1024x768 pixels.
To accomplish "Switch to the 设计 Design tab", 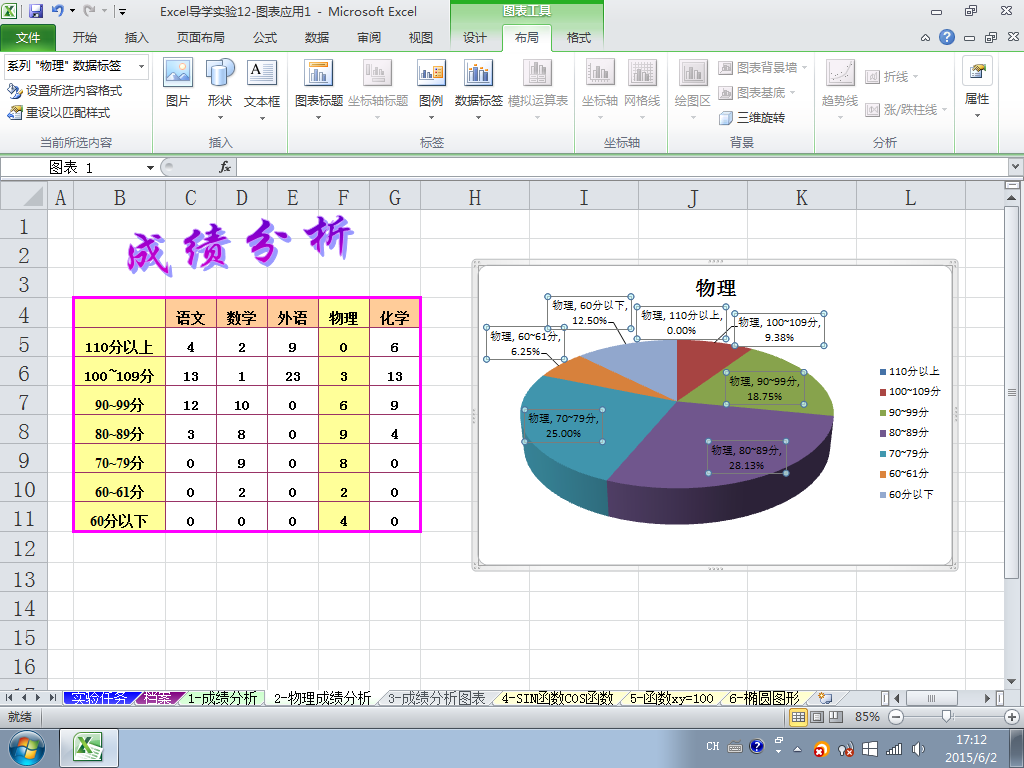I will click(x=475, y=38).
